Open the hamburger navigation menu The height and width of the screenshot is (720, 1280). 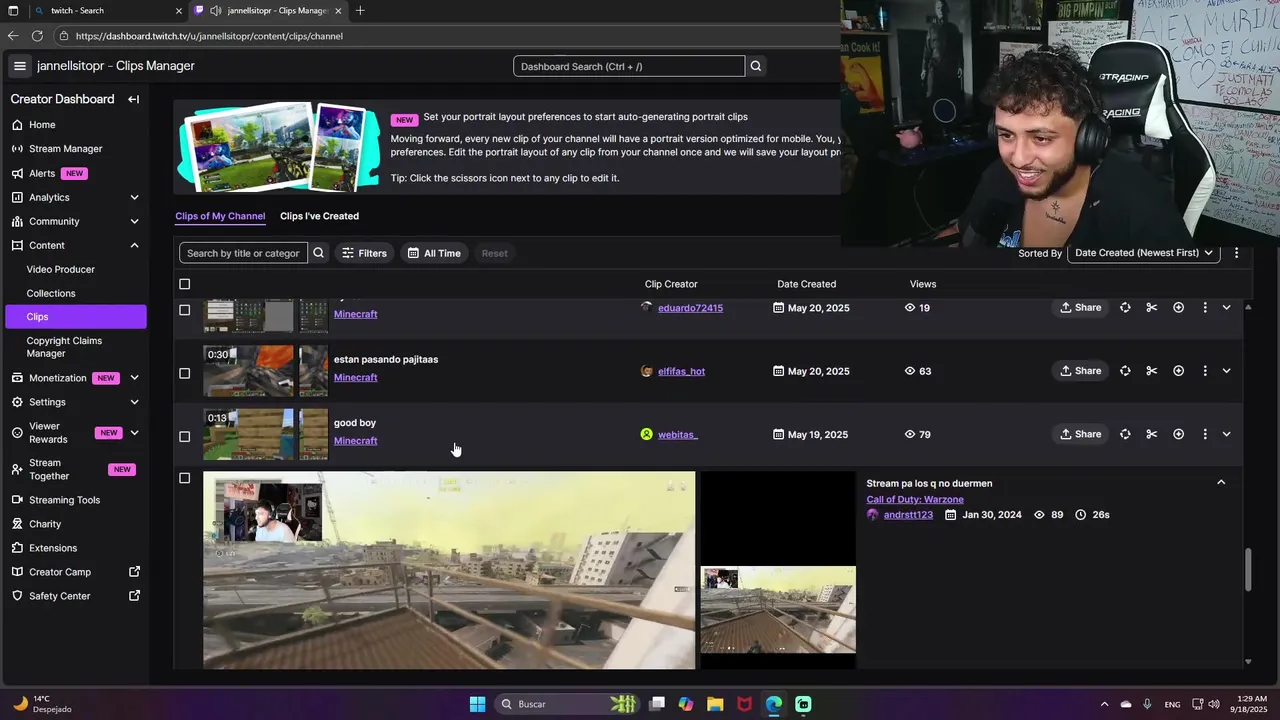coord(19,66)
